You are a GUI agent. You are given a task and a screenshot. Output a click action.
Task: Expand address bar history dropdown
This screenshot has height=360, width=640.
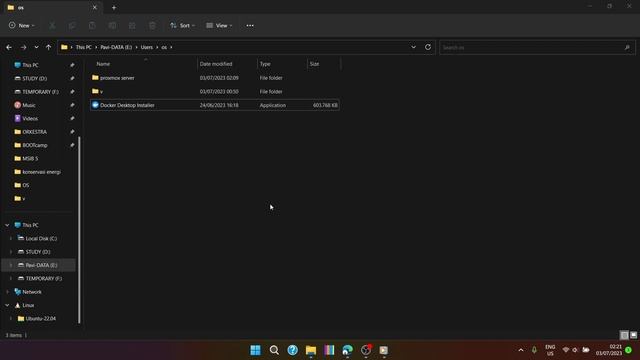[x=413, y=47]
